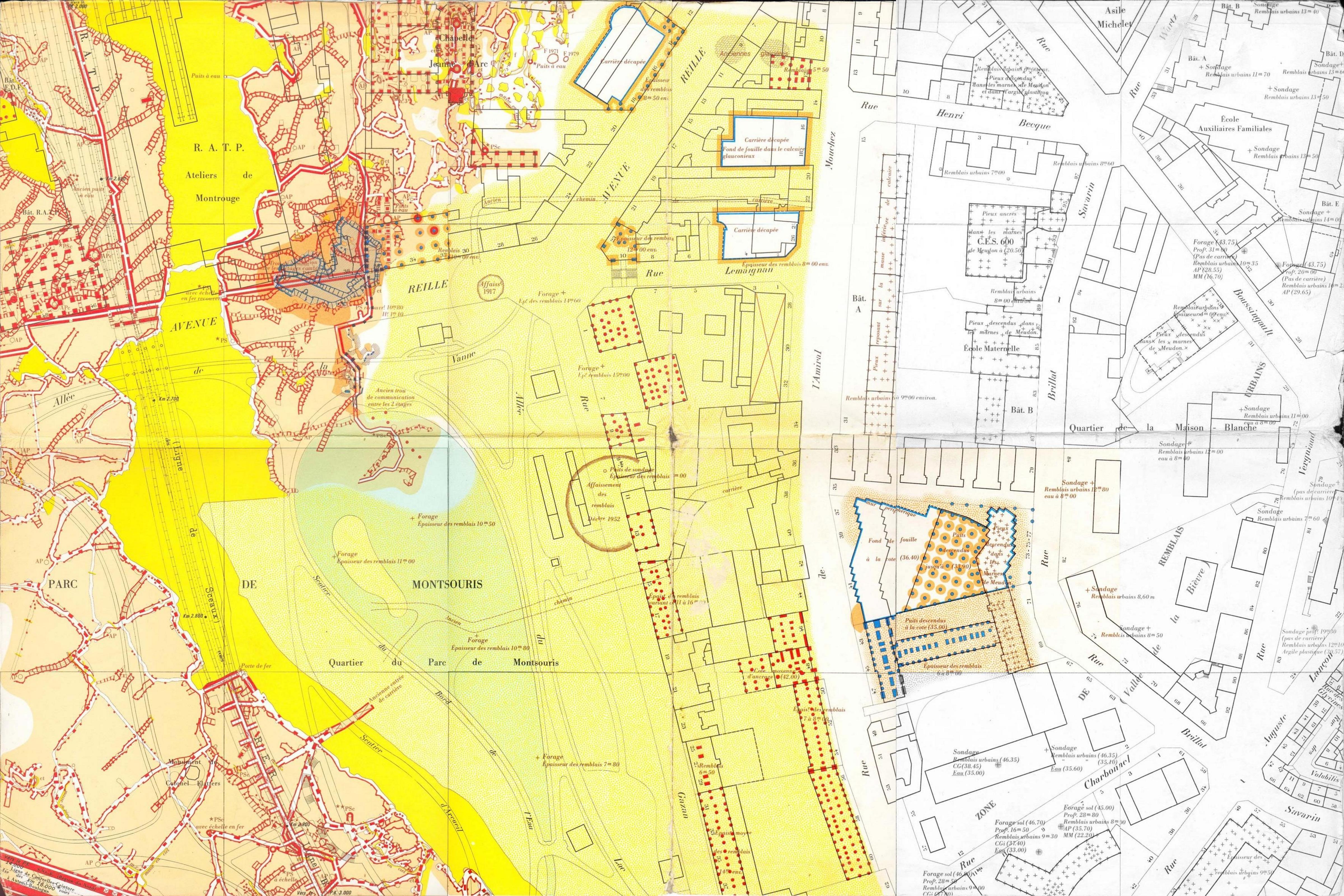Screen dimensions: 1344x896
Task: Click the Asile Michelet label
Action: coord(1115,17)
